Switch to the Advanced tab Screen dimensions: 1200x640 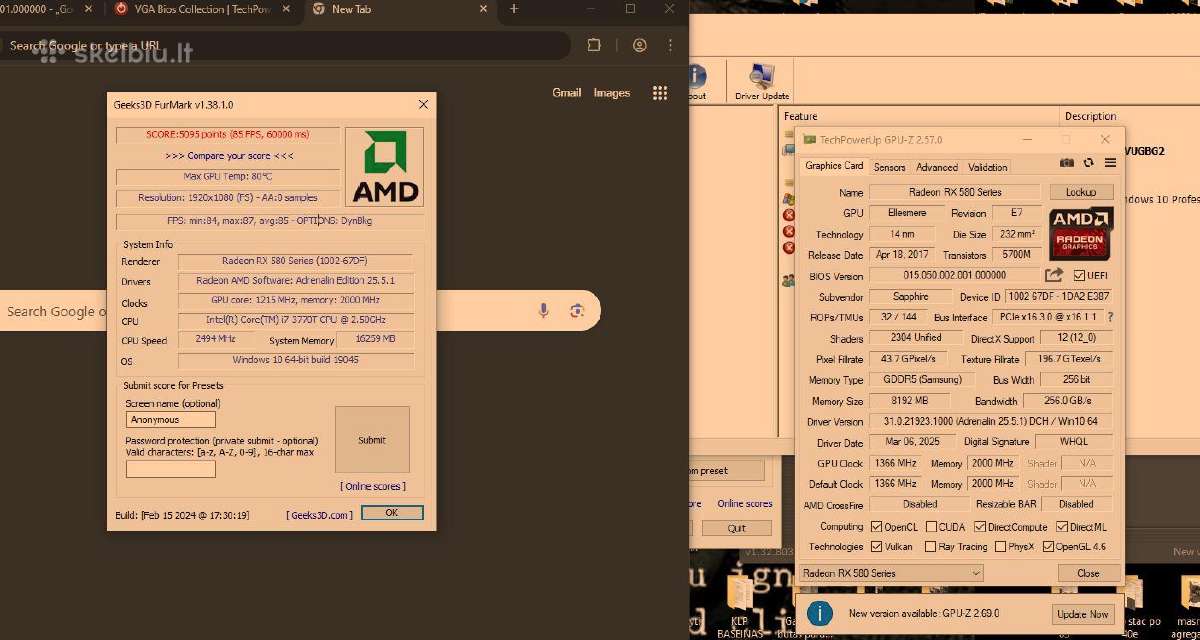(937, 167)
